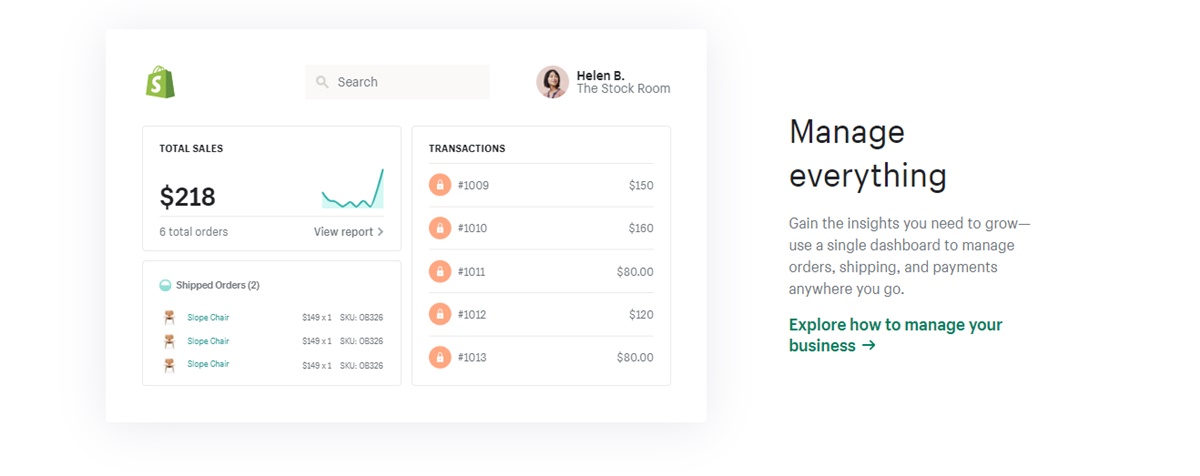The width and height of the screenshot is (1200, 476).
Task: Click Helen B. profile avatar
Action: [552, 82]
